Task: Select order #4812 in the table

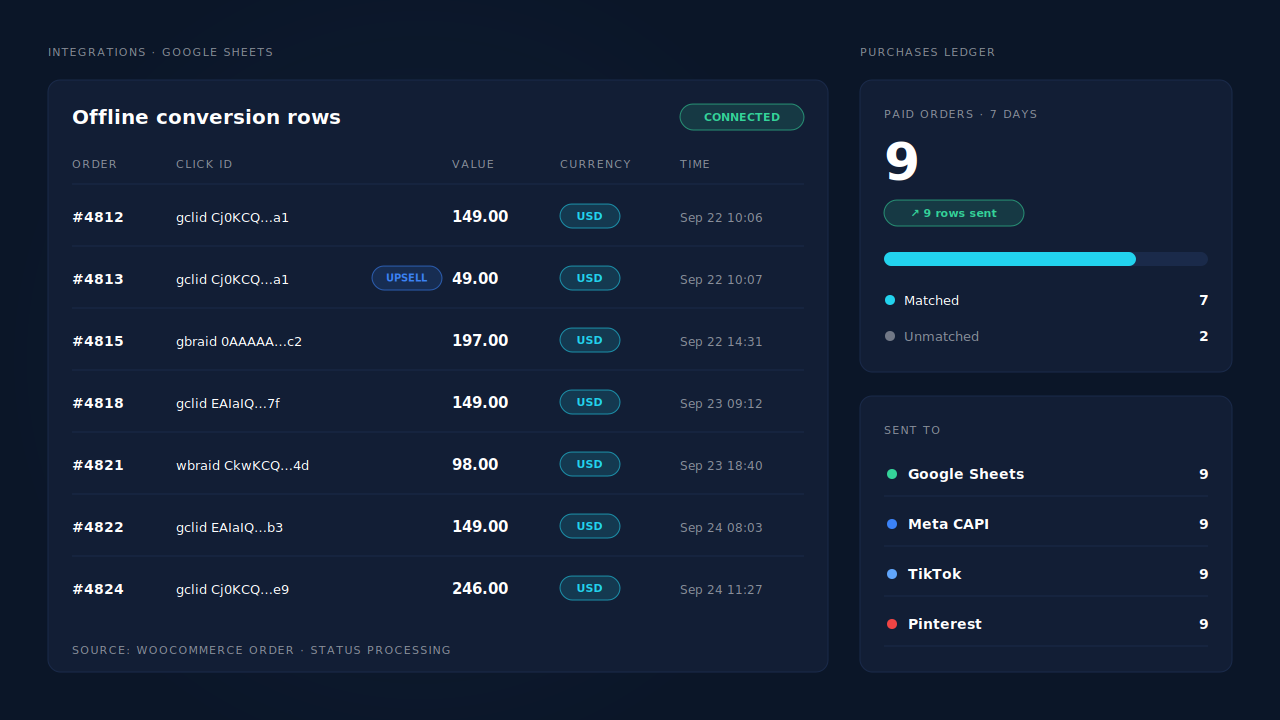Action: click(438, 217)
